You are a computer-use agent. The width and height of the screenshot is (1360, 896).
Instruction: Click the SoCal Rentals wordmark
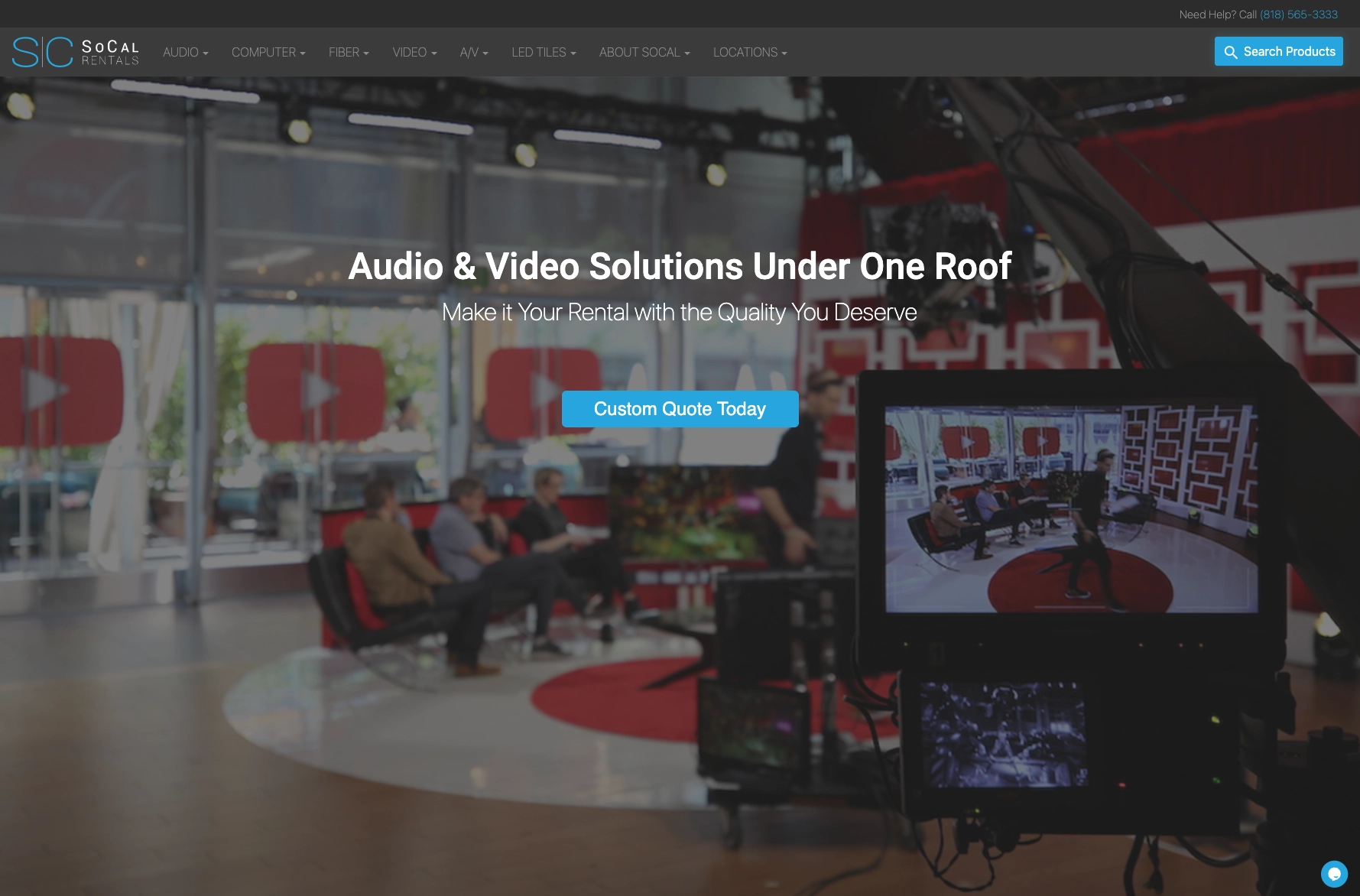[110, 53]
